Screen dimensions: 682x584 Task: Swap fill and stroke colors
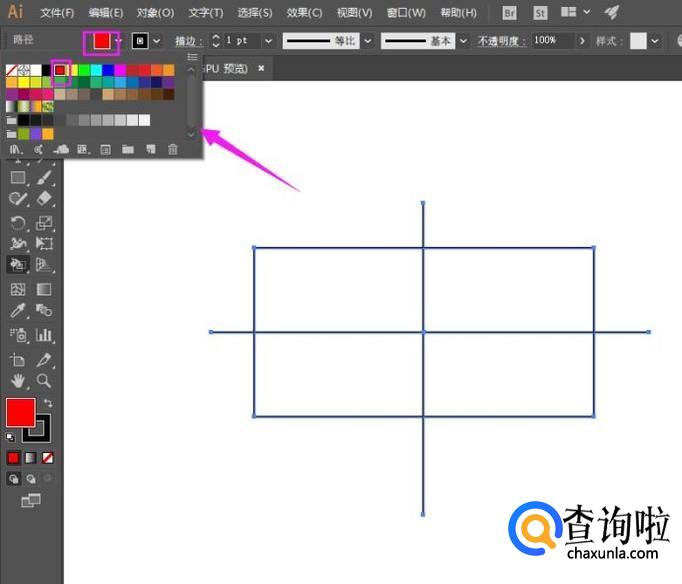click(x=48, y=404)
